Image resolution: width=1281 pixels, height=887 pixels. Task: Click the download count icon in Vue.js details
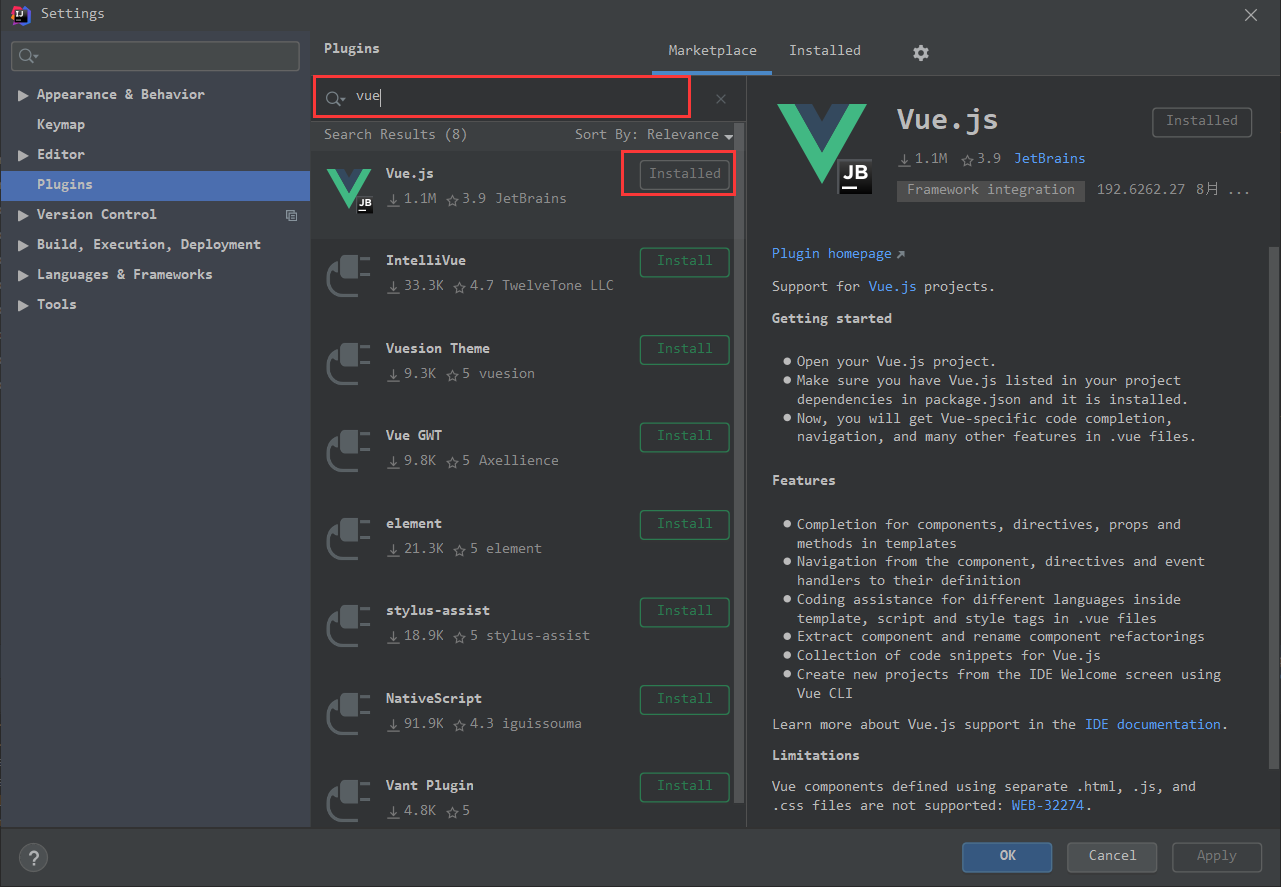[x=904, y=159]
